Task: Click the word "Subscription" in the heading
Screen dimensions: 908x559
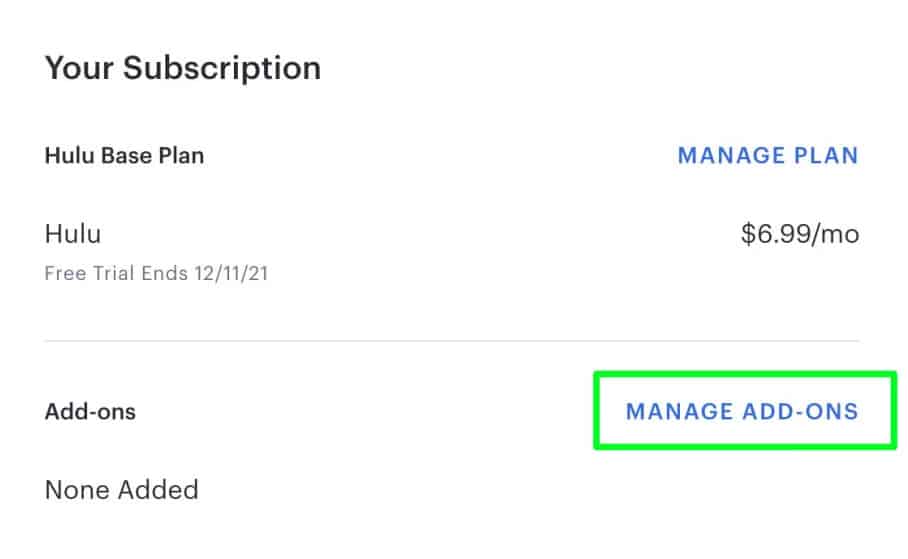Action: [224, 68]
